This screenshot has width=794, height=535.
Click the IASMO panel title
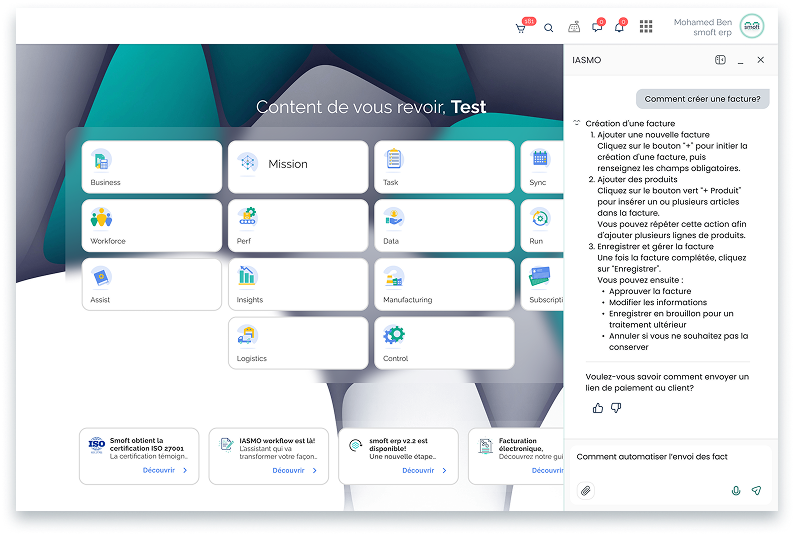click(x=586, y=60)
